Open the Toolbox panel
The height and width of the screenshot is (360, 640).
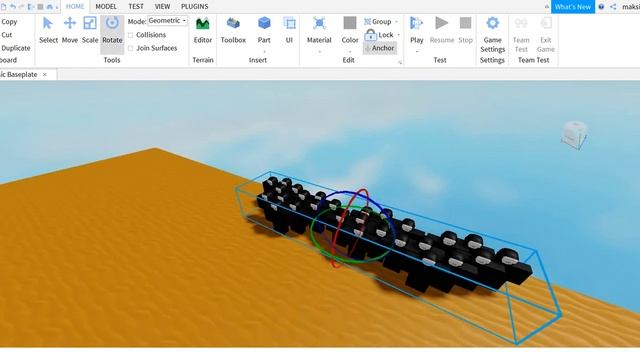[x=233, y=30]
